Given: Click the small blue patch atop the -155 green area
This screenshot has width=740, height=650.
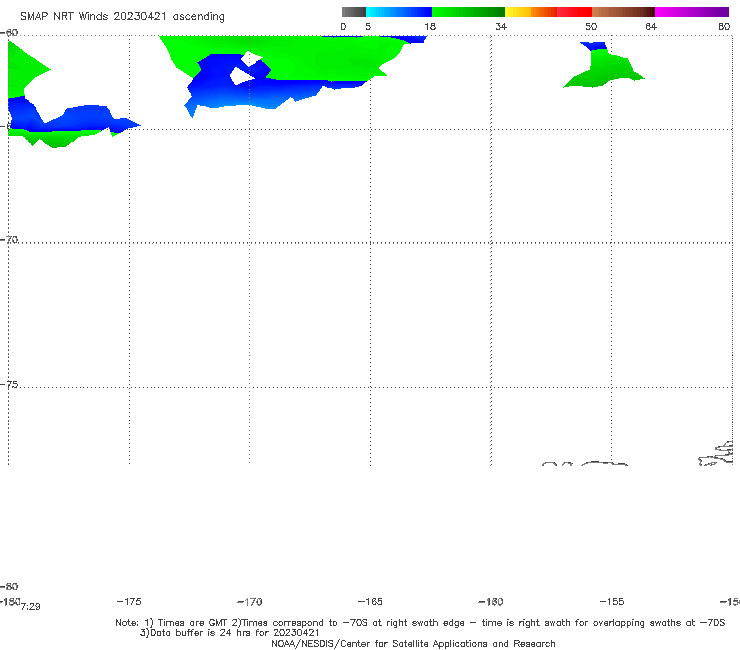Looking at the screenshot, I should (x=595, y=45).
